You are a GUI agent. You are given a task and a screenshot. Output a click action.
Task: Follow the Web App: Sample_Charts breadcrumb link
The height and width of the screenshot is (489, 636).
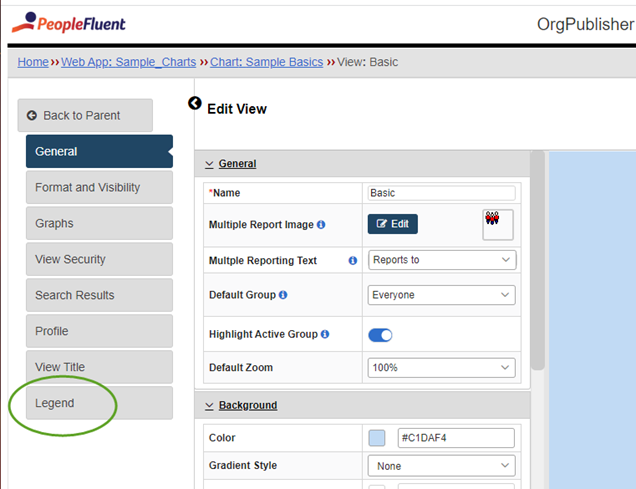tap(129, 62)
